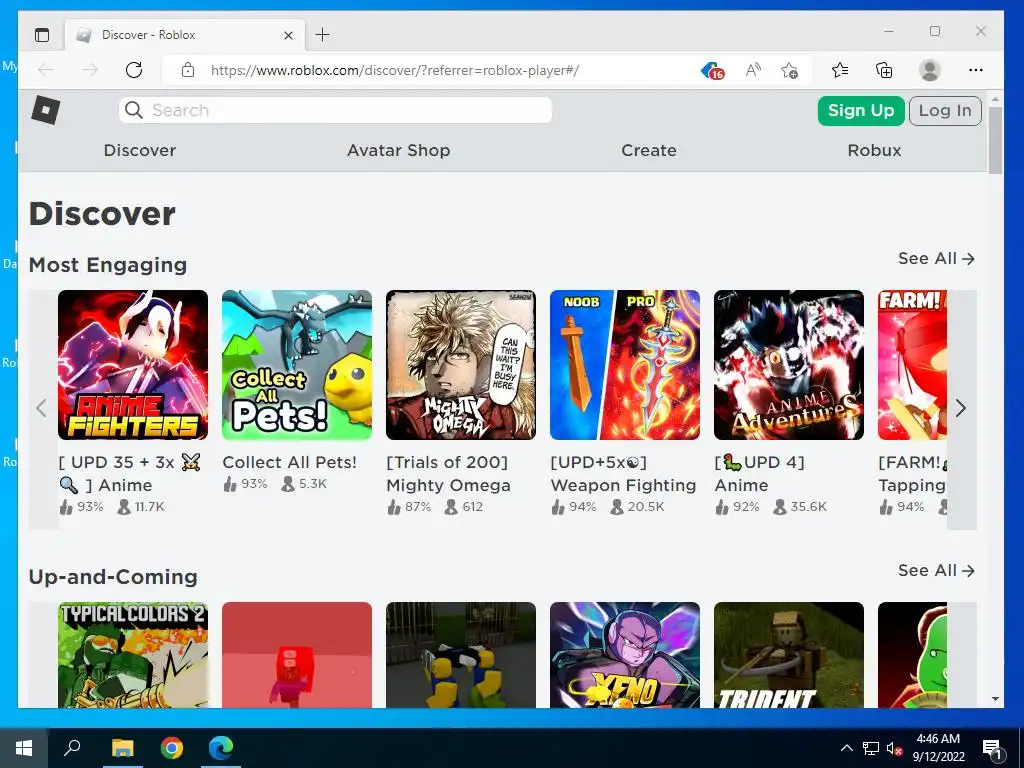Click the [Trials of 200] Mighty Omega title
The image size is (1024, 768).
449,474
